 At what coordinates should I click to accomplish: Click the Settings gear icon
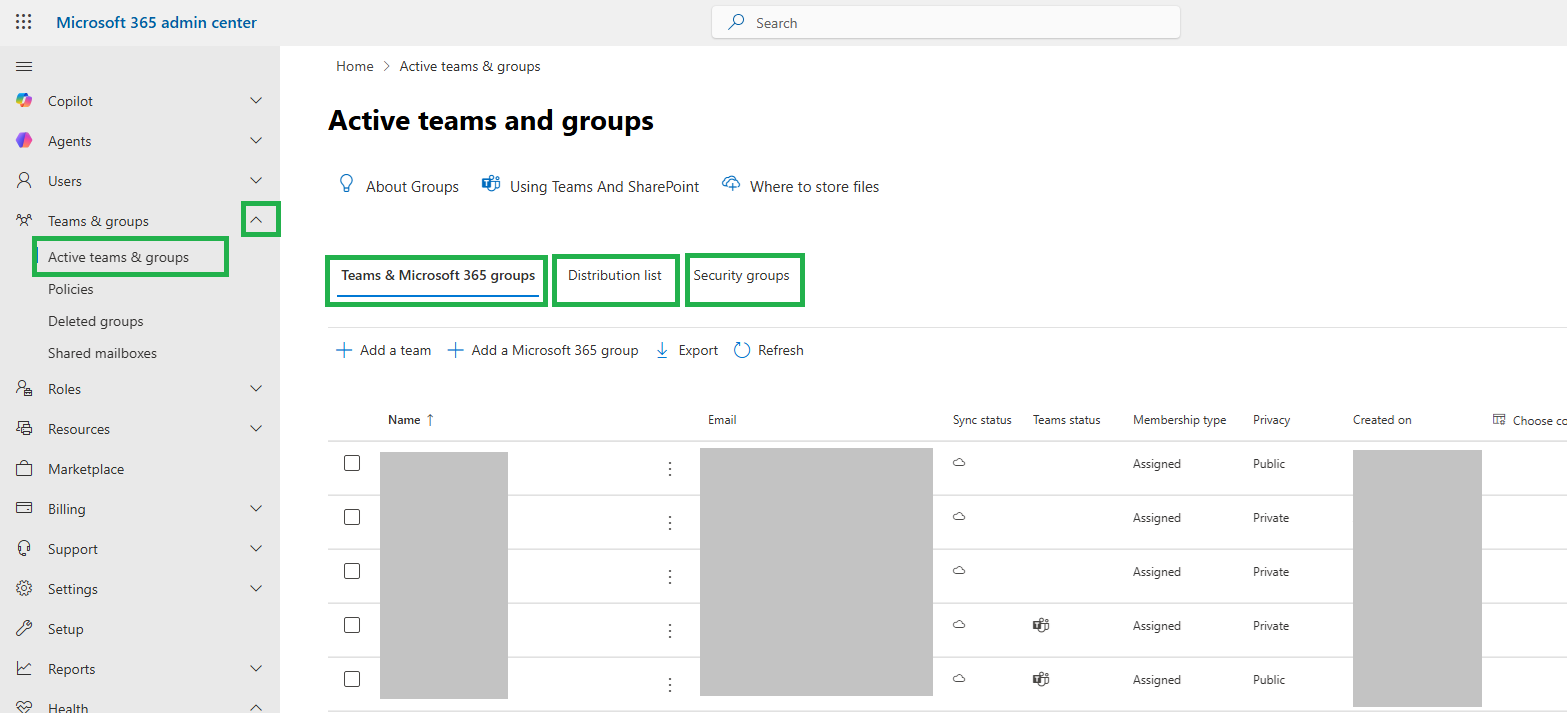[x=24, y=588]
